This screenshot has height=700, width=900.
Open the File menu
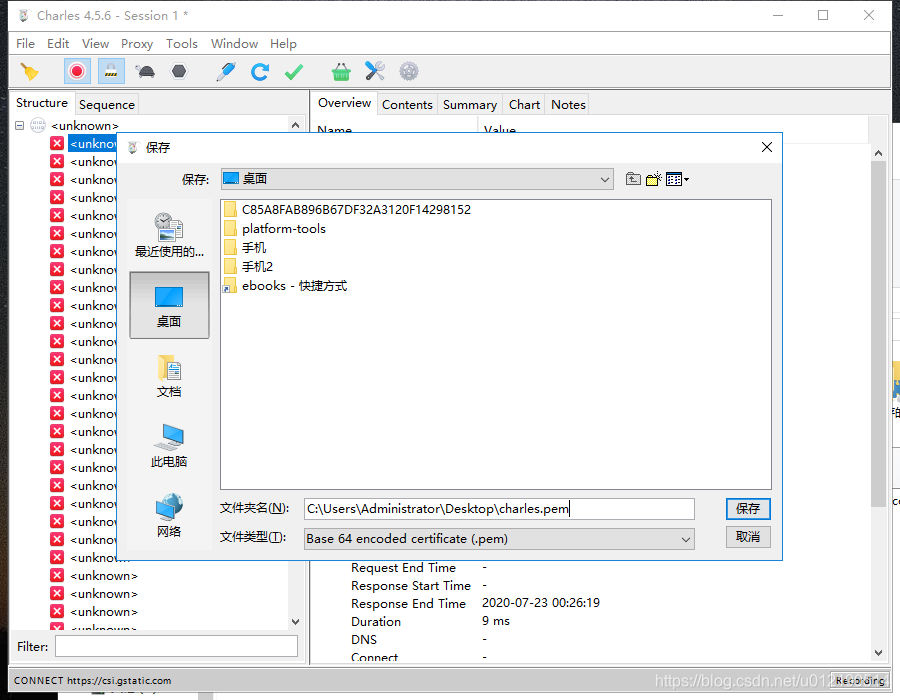(25, 44)
